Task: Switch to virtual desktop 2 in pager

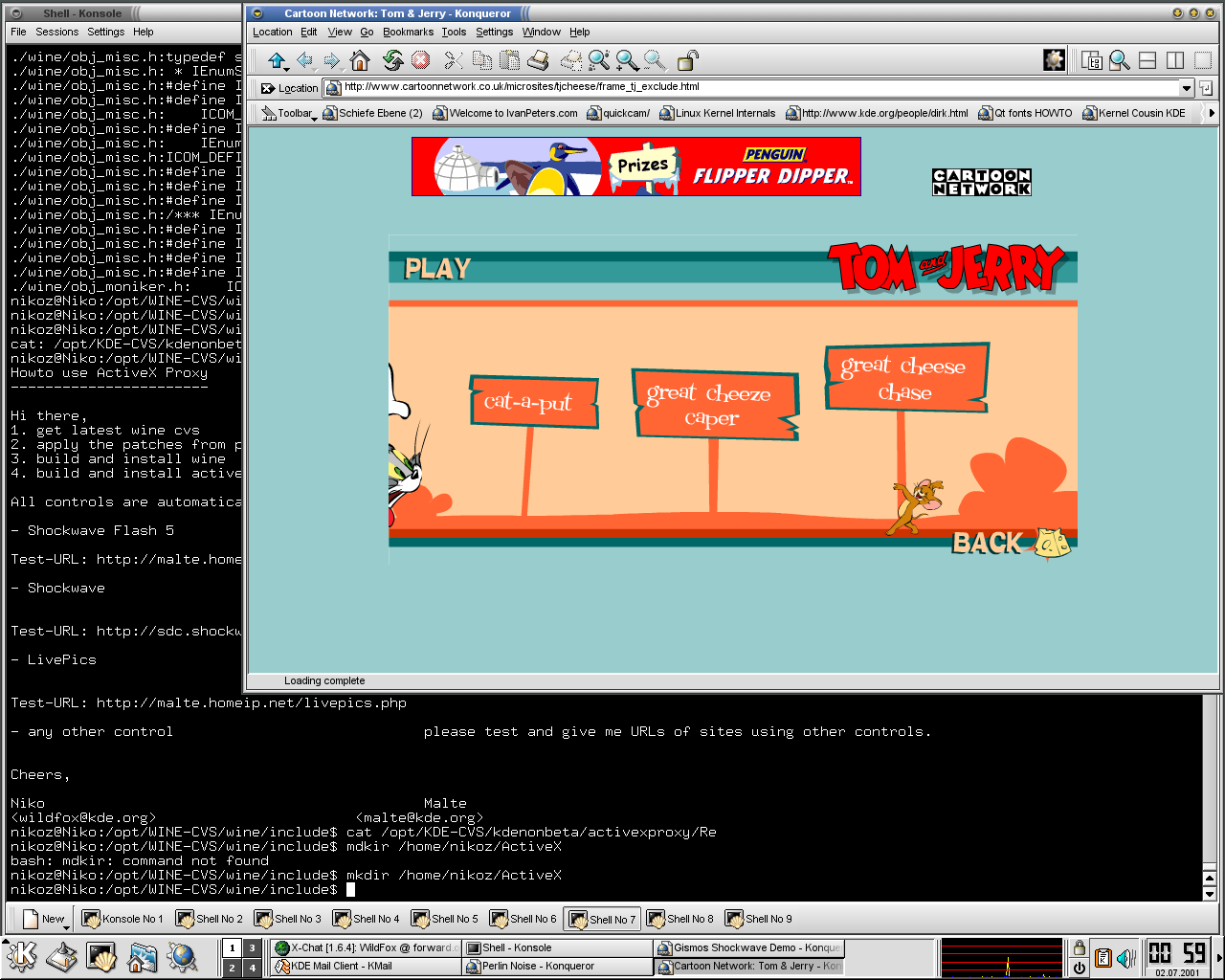Action: point(232,968)
